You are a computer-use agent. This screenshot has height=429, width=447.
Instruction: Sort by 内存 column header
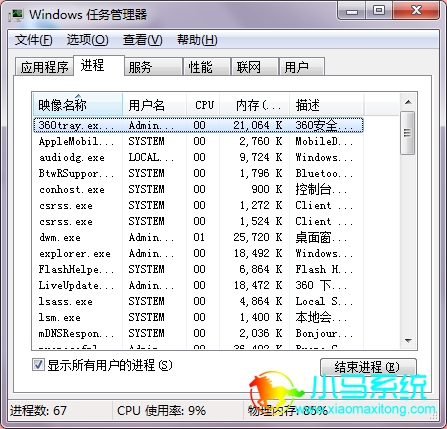pyautogui.click(x=255, y=105)
